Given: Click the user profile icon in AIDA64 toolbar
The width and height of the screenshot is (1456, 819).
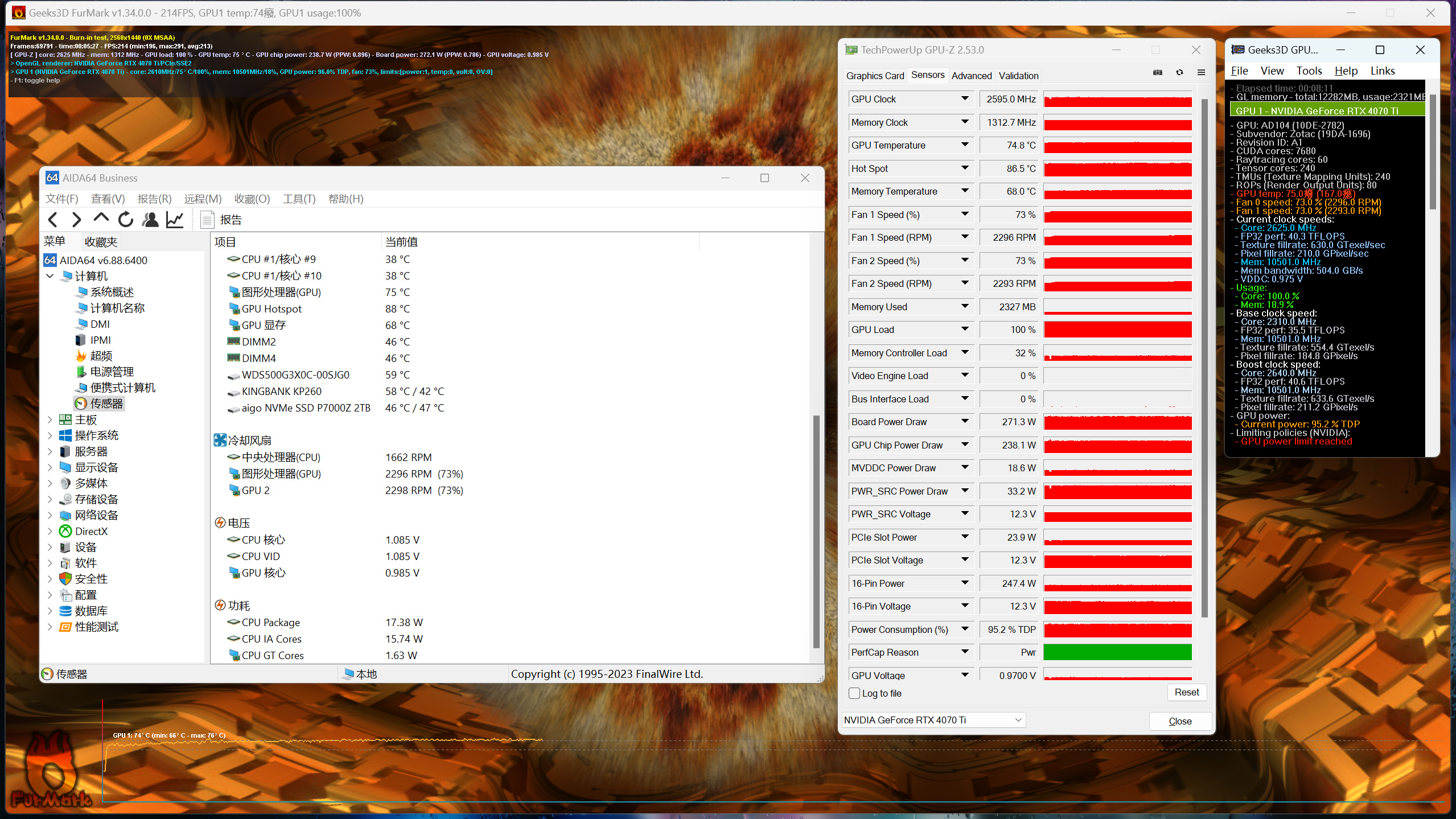Looking at the screenshot, I should [150, 219].
